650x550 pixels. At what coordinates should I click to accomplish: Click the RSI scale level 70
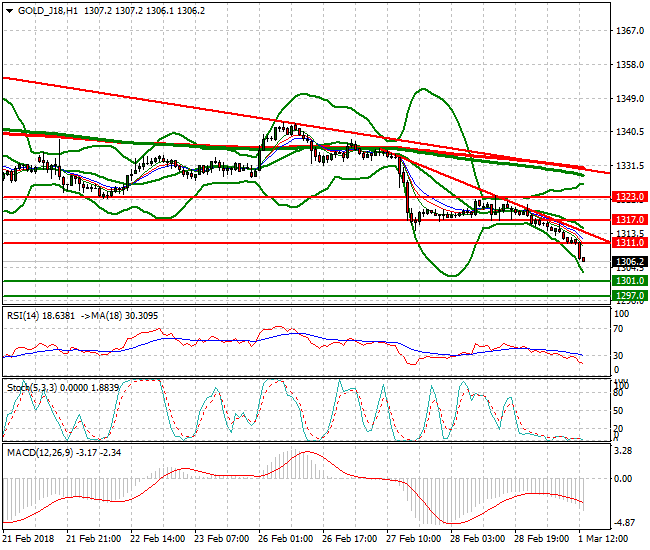click(x=618, y=329)
